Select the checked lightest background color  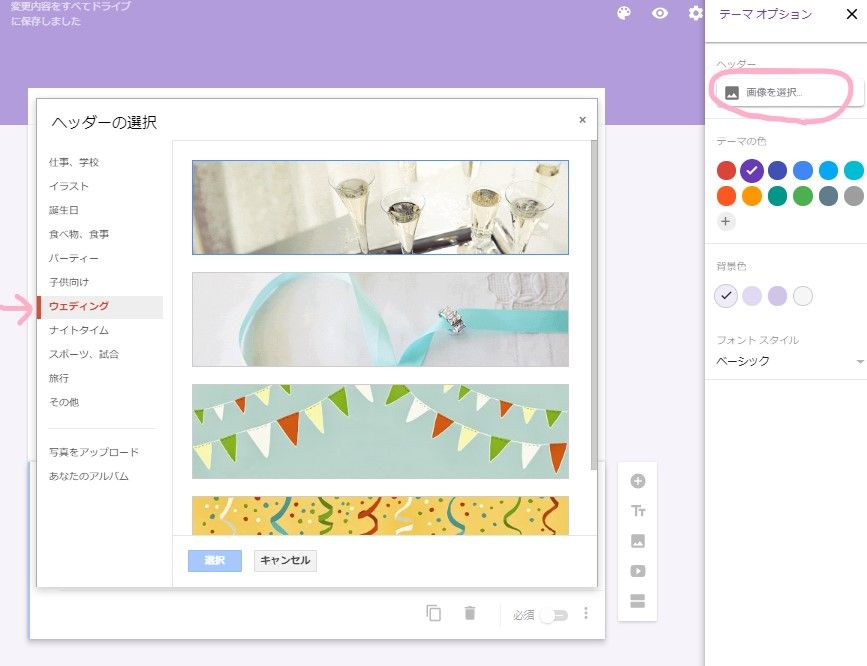726,296
